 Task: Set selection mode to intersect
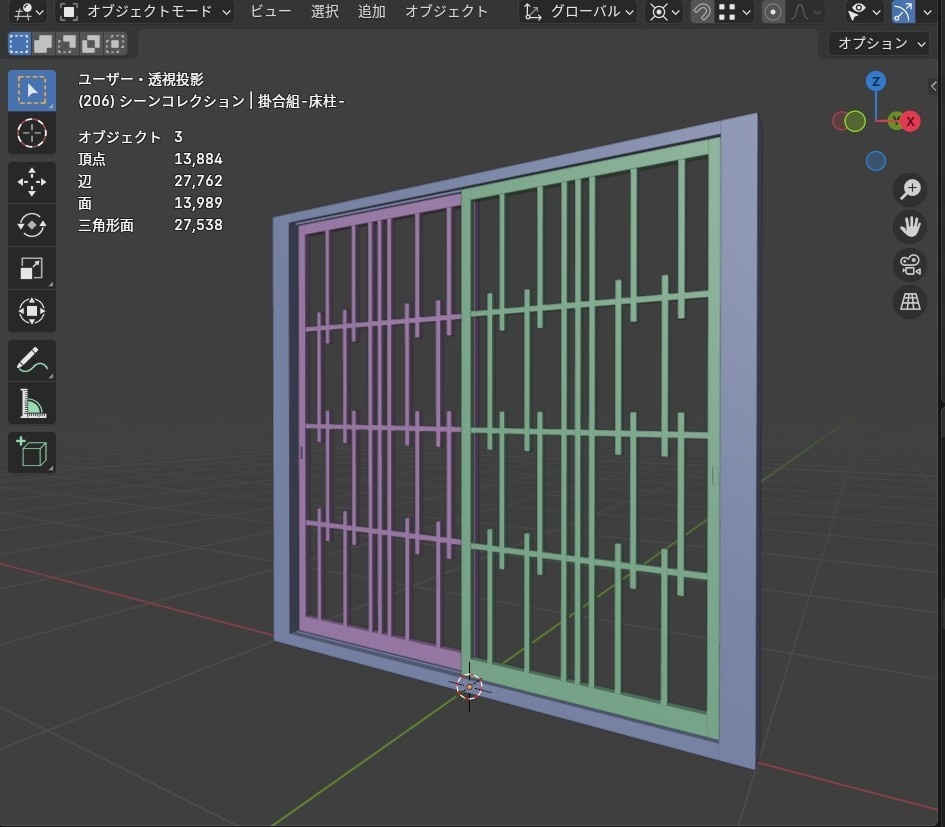(x=115, y=43)
